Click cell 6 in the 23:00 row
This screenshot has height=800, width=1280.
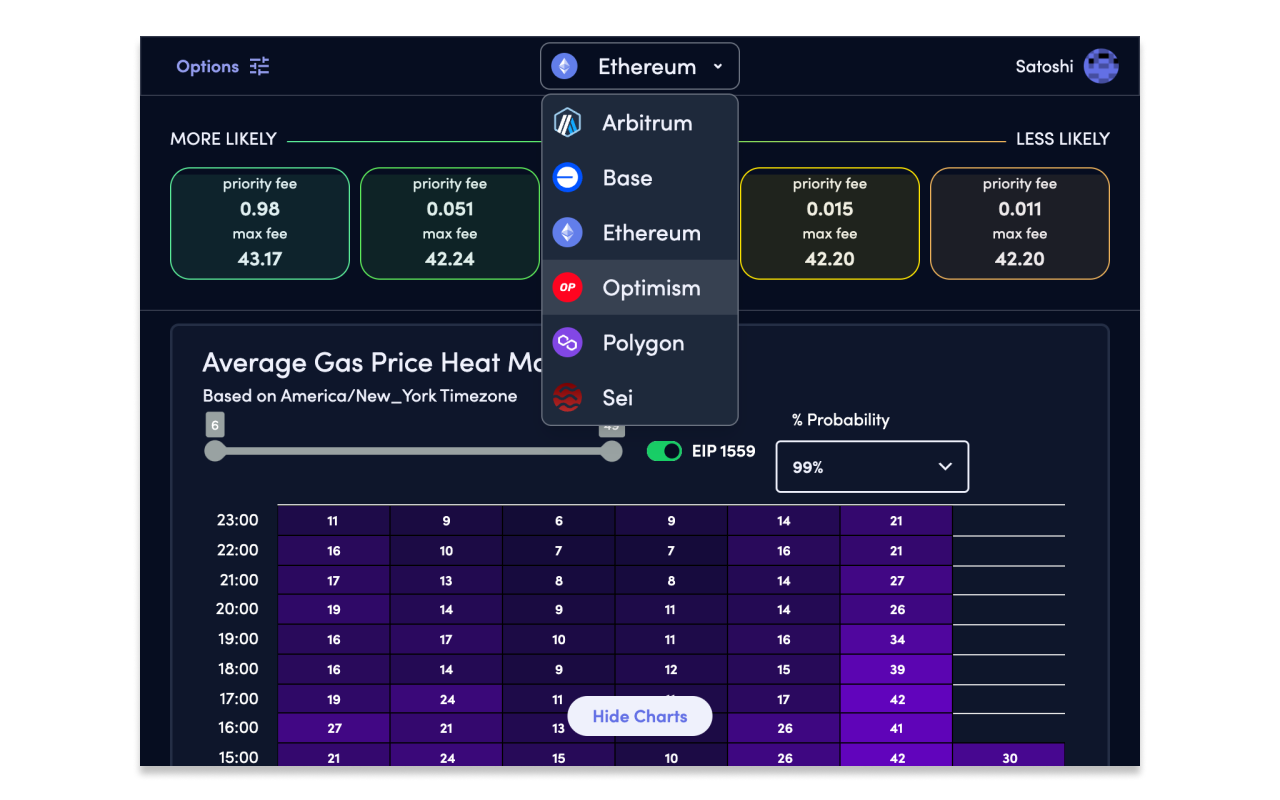click(559, 520)
